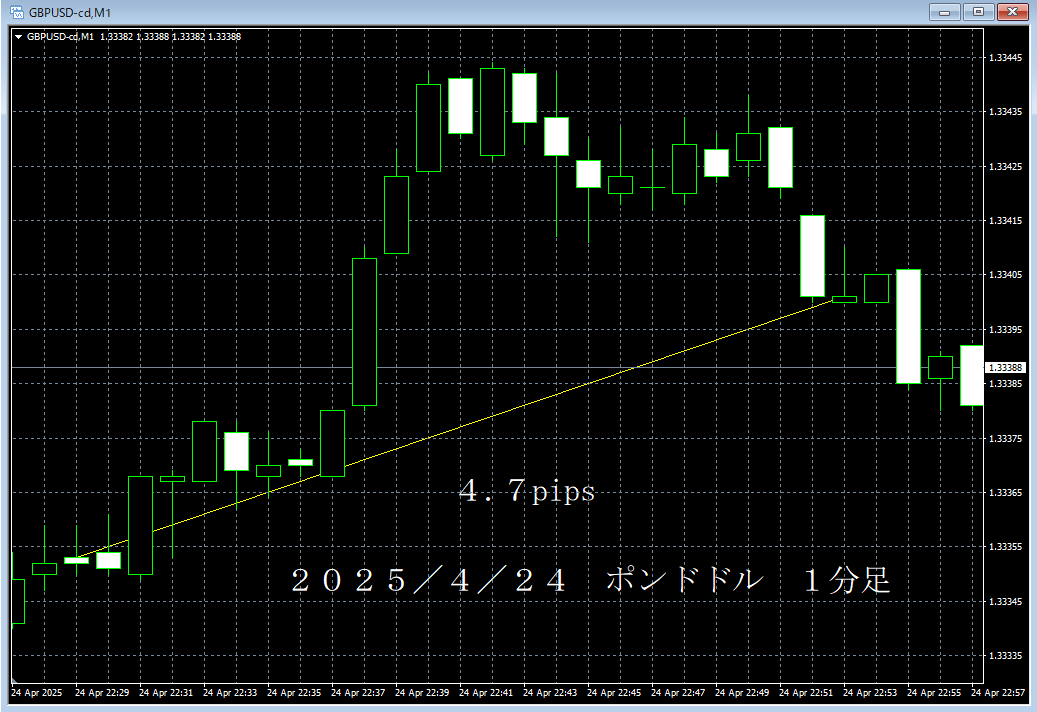Click the "24 Apr 22:43" time axis label
1037x712 pixels.
(x=550, y=692)
